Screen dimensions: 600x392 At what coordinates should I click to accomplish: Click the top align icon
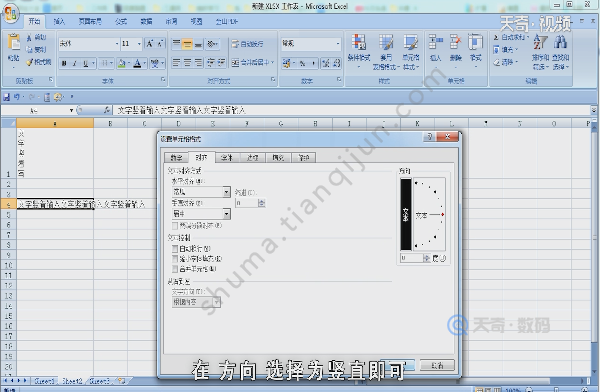pos(176,44)
